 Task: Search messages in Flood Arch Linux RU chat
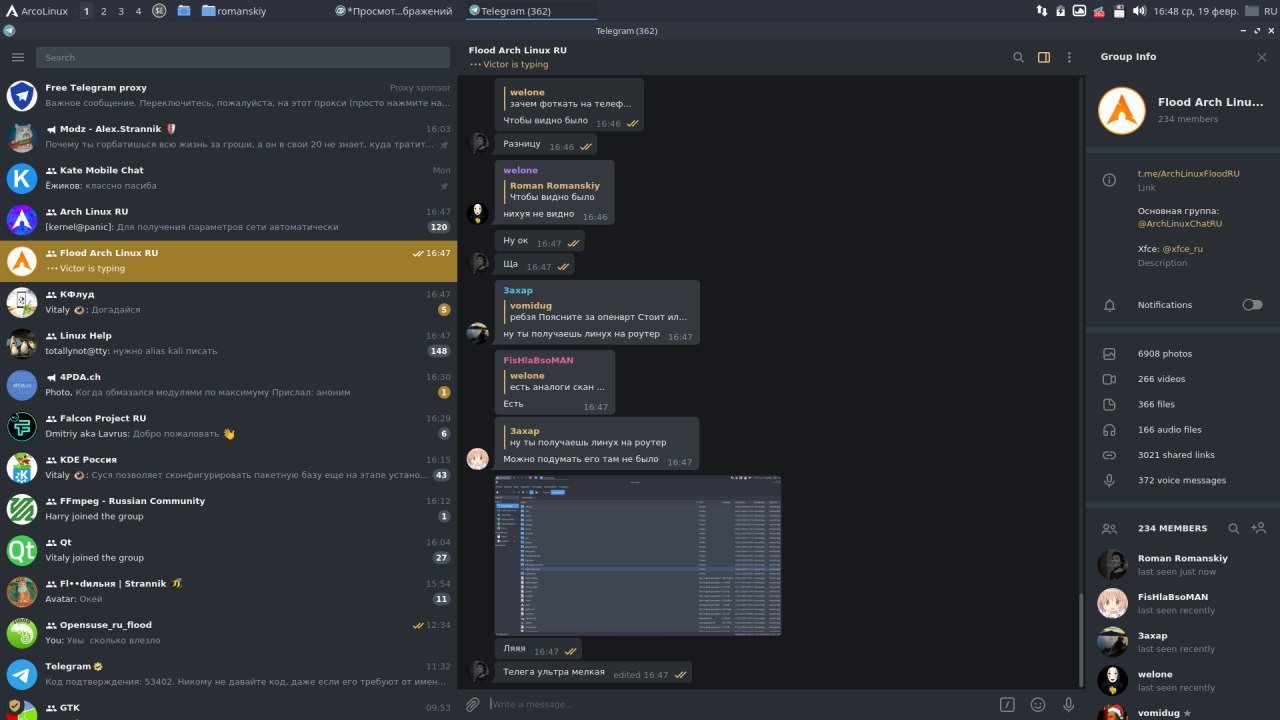point(1018,57)
